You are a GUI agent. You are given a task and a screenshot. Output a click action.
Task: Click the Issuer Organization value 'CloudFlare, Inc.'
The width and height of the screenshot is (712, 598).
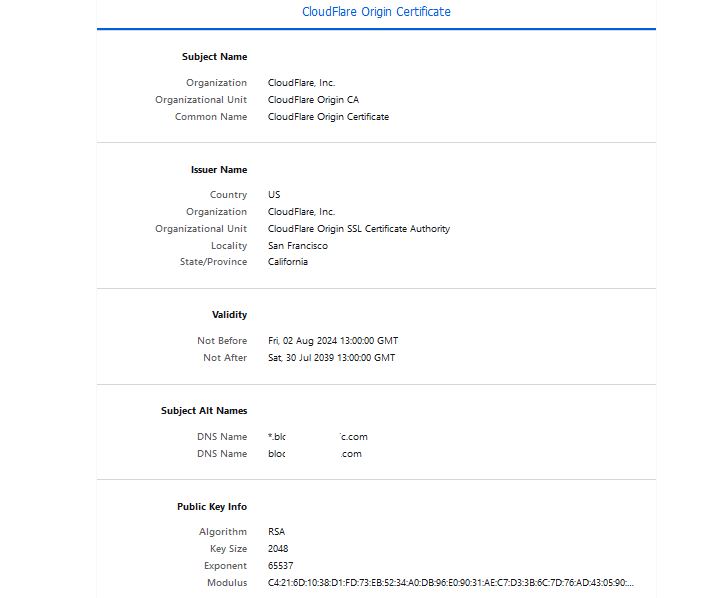(301, 212)
